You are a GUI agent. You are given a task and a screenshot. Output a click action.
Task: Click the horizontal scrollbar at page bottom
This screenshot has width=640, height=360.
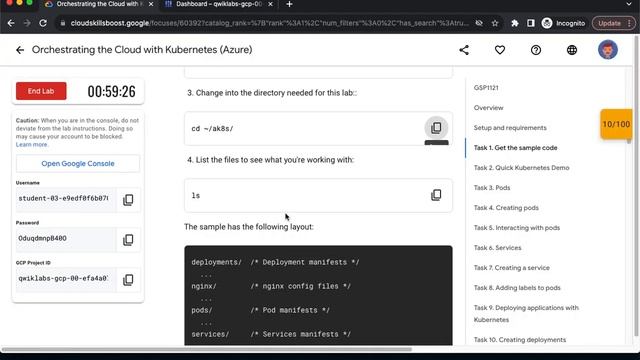coord(206,349)
